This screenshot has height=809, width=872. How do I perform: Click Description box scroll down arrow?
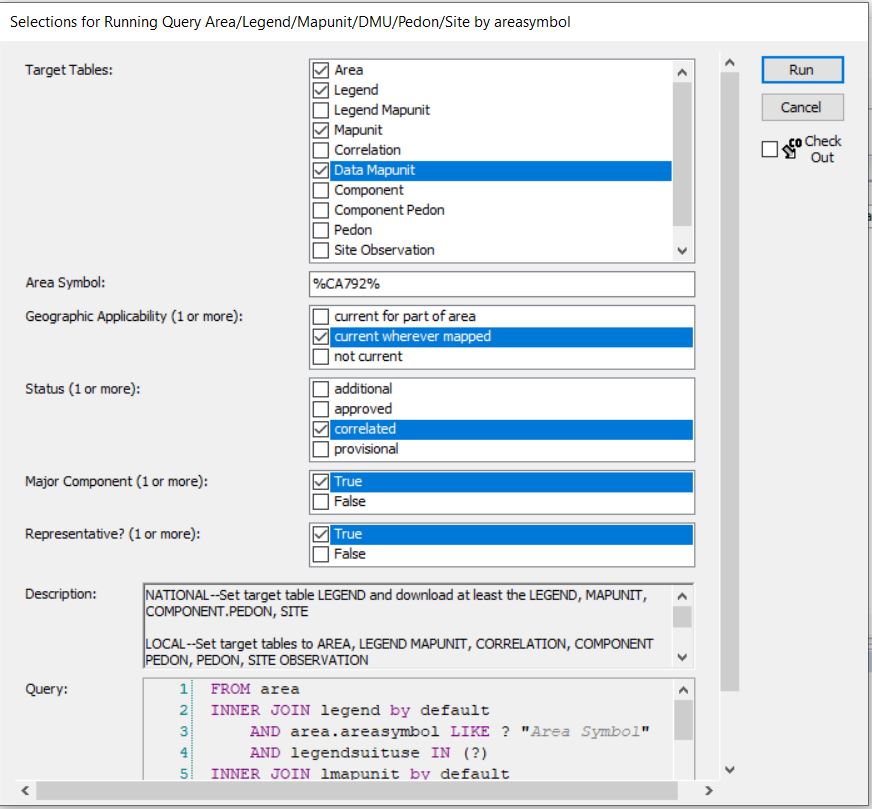[x=683, y=657]
